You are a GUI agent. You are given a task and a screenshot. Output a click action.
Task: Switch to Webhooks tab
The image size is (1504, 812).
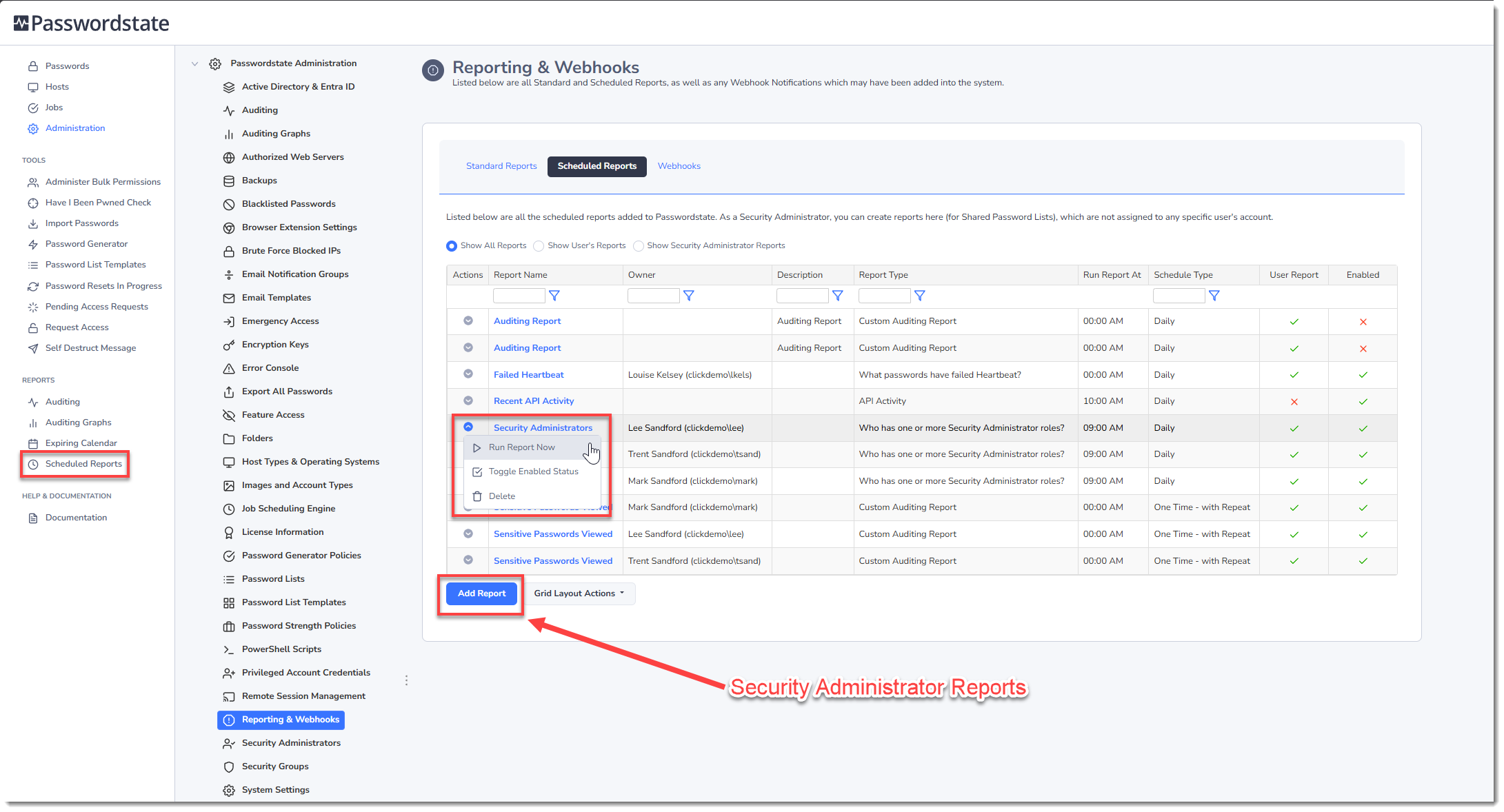(679, 166)
